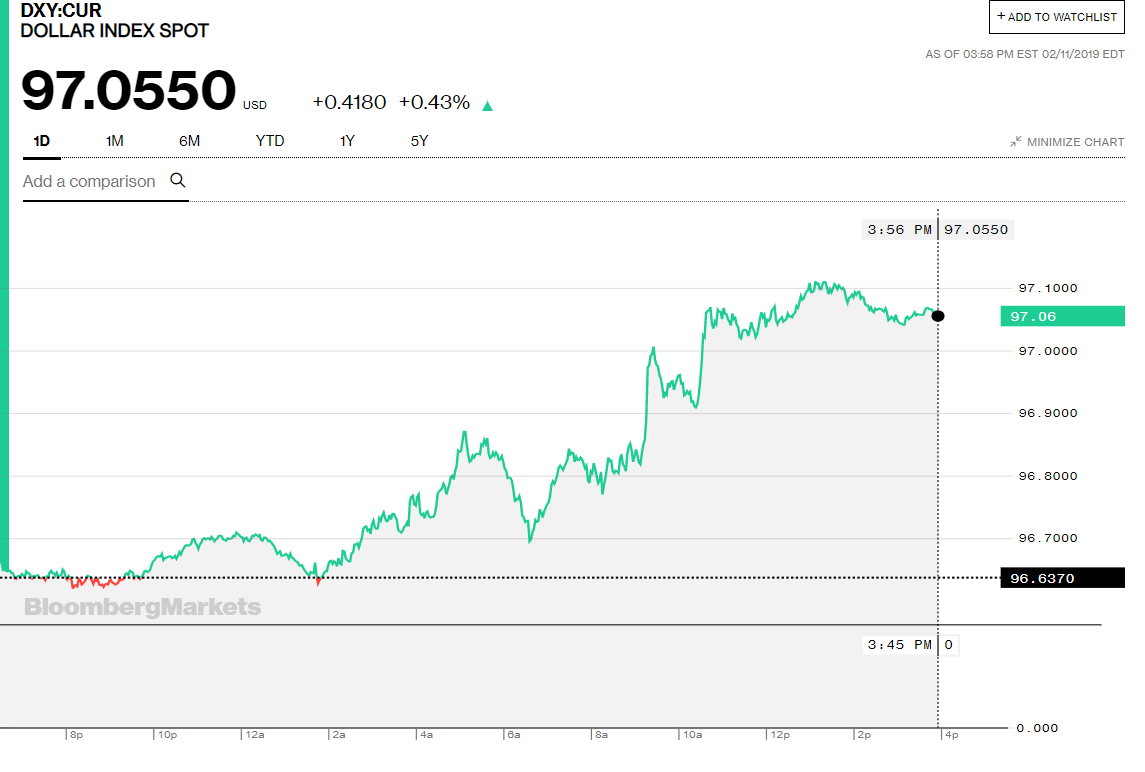The image size is (1145, 772).
Task: Click the +0.43% percent change
Action: tap(434, 102)
